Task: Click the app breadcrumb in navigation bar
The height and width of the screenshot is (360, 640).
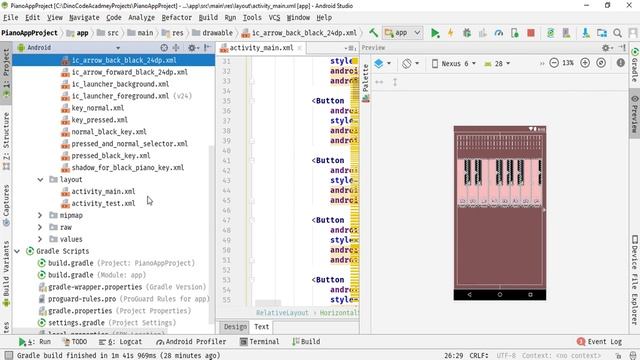Action: 78,33
